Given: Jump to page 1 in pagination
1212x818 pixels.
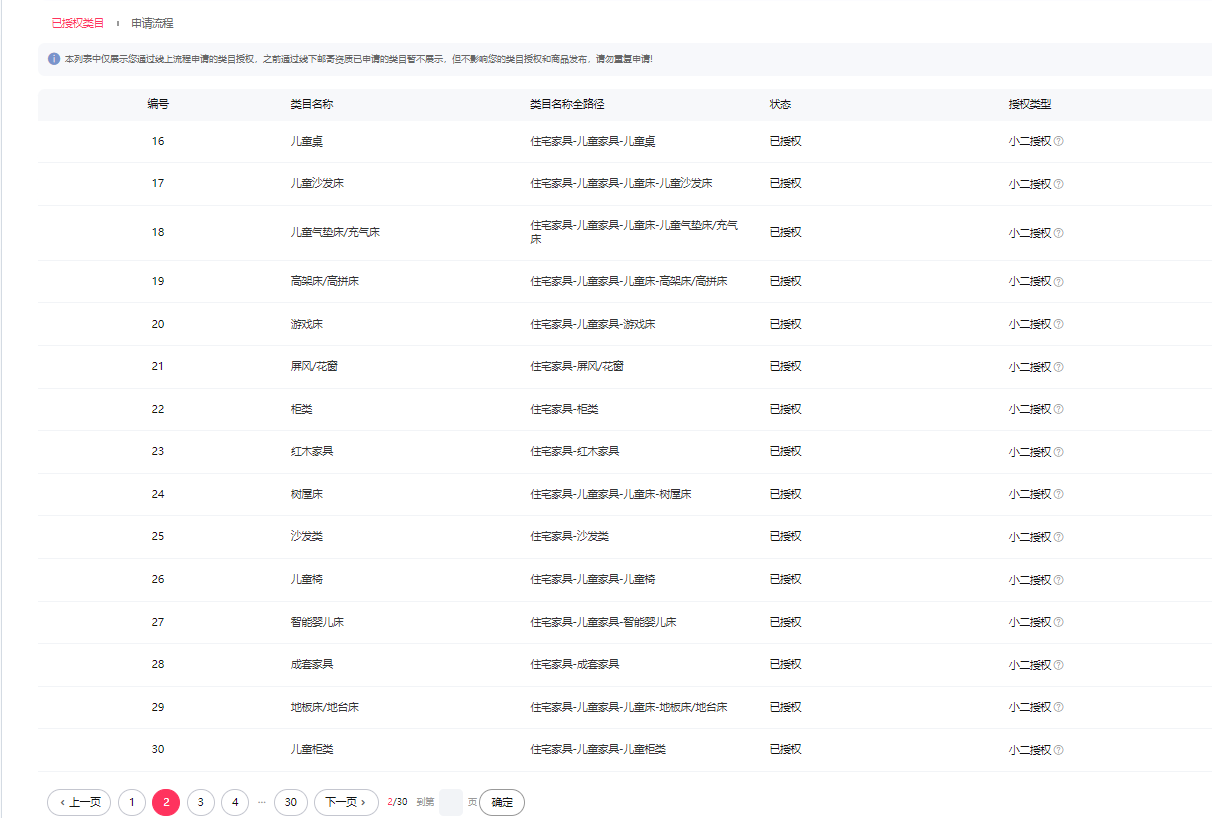Looking at the screenshot, I should [131, 802].
